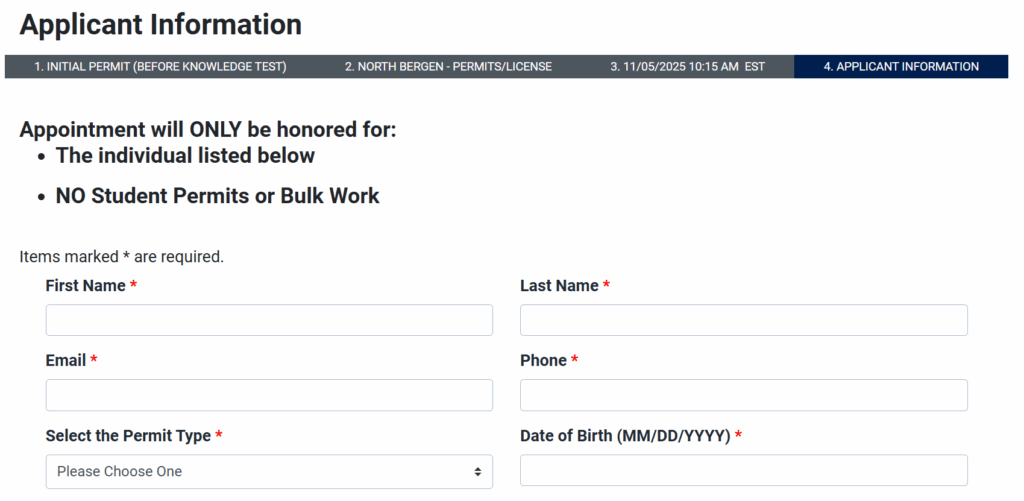Click the Date of Birth label
The width and height of the screenshot is (1024, 501).
click(625, 436)
